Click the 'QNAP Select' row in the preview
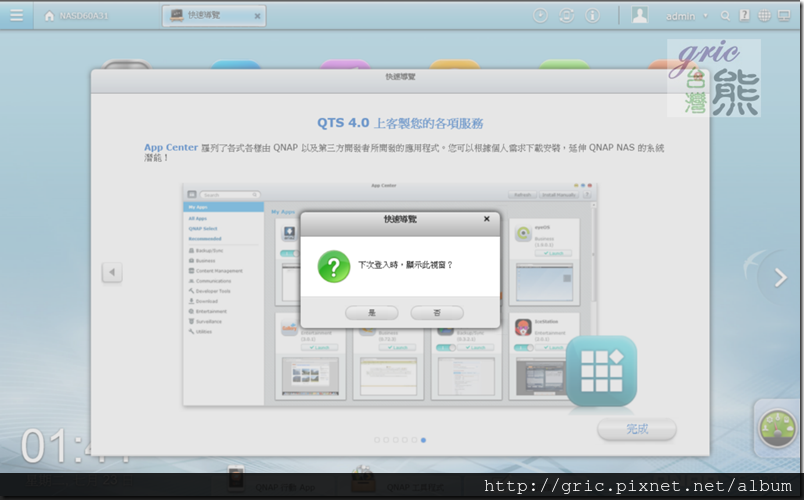The width and height of the screenshot is (804, 500). 203,229
